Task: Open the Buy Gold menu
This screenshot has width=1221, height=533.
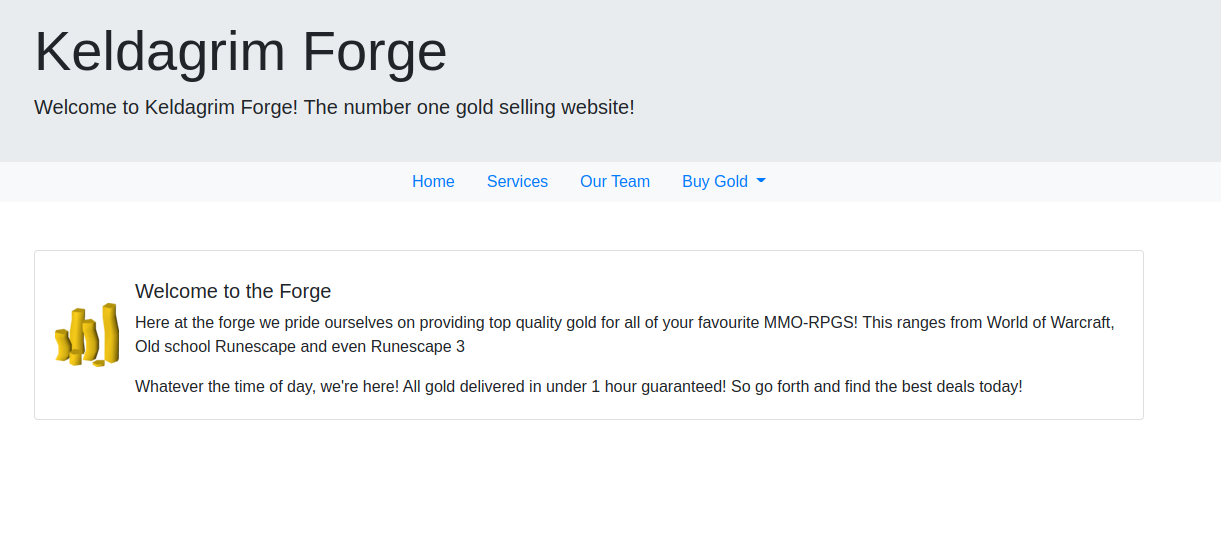Action: 724,181
